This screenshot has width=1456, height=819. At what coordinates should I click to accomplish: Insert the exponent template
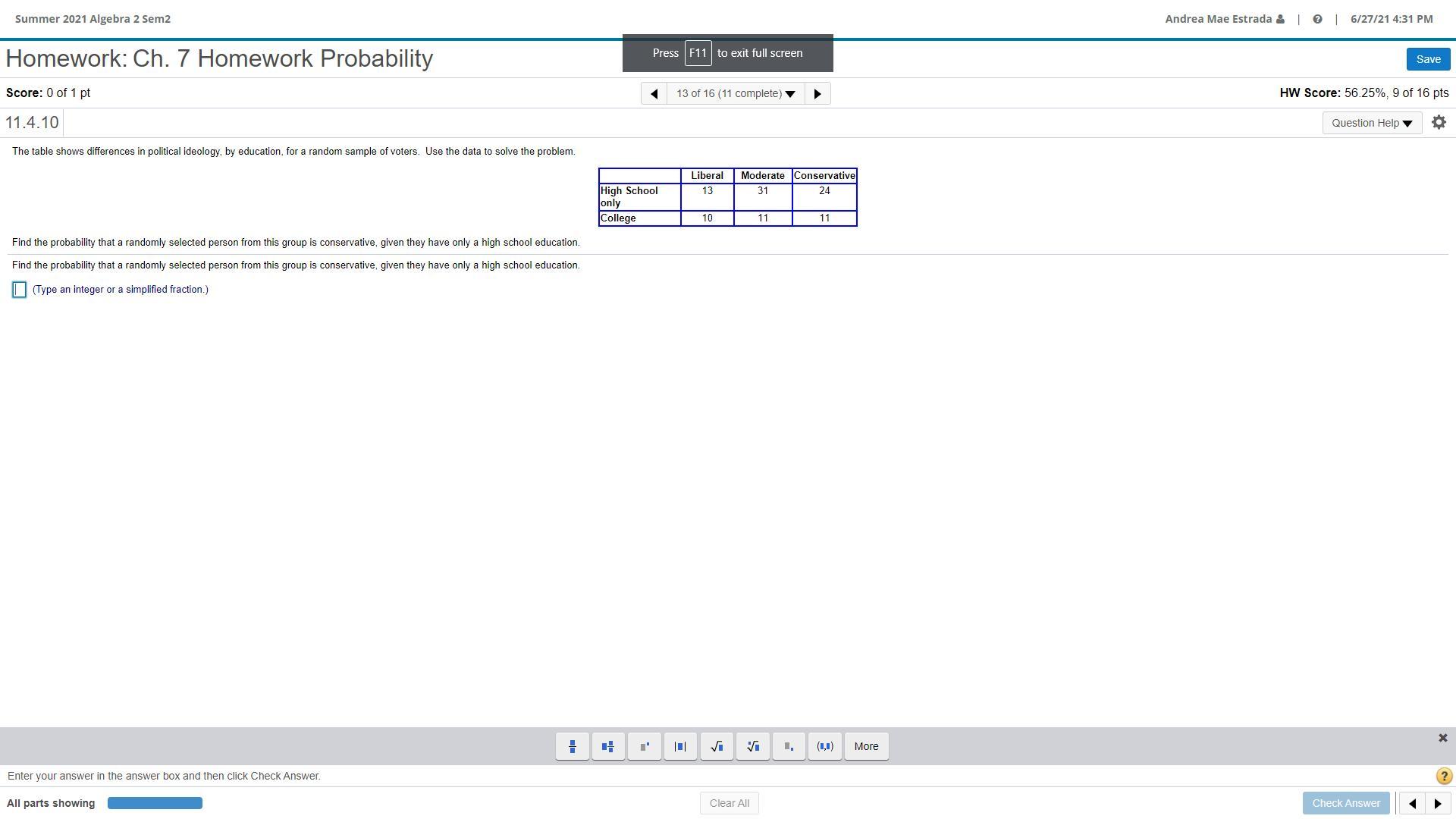pos(645,746)
